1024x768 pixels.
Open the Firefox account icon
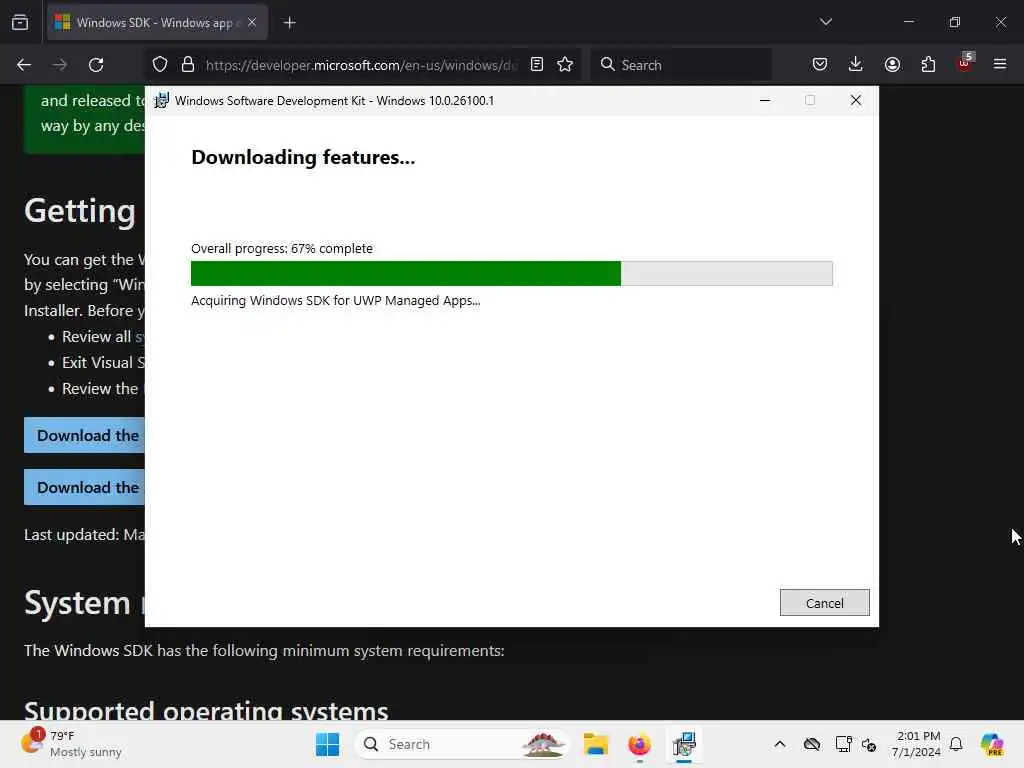point(892,65)
